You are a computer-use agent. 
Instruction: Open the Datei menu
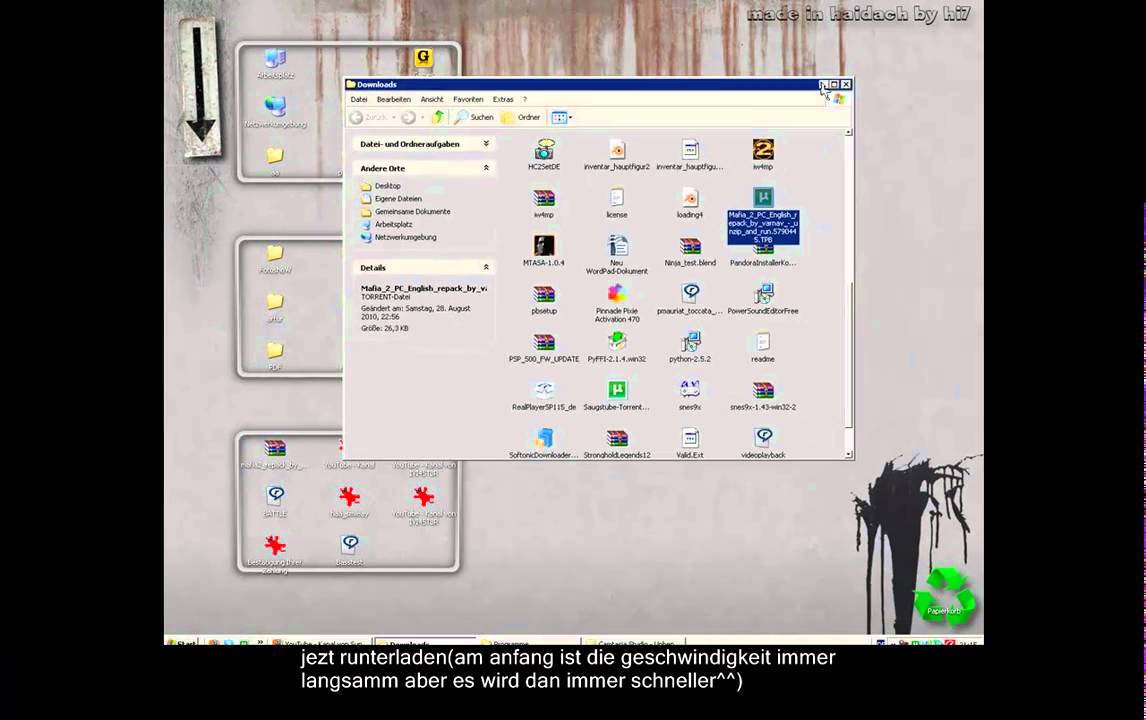point(359,99)
